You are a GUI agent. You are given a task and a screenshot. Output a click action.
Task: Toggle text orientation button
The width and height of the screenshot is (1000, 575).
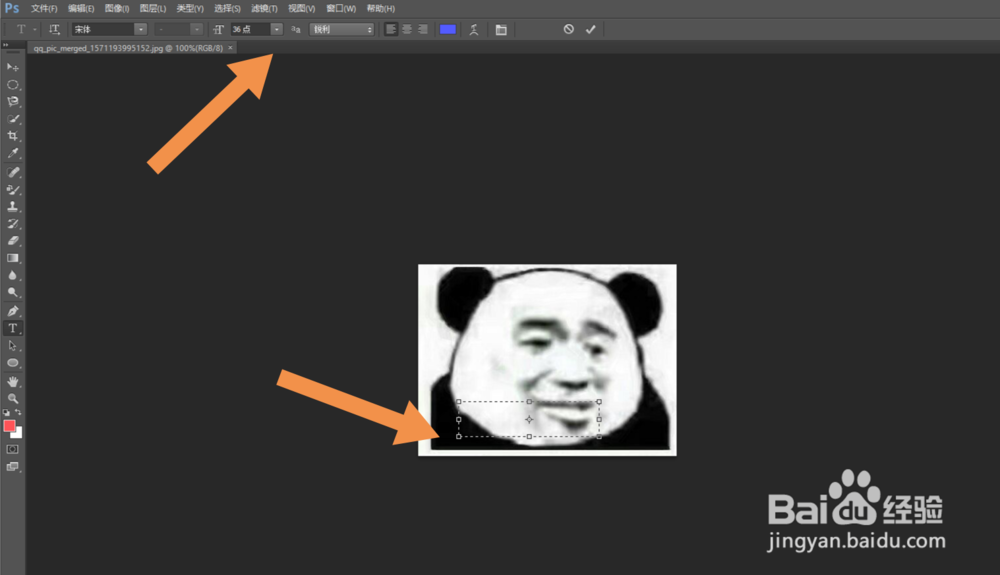54,29
